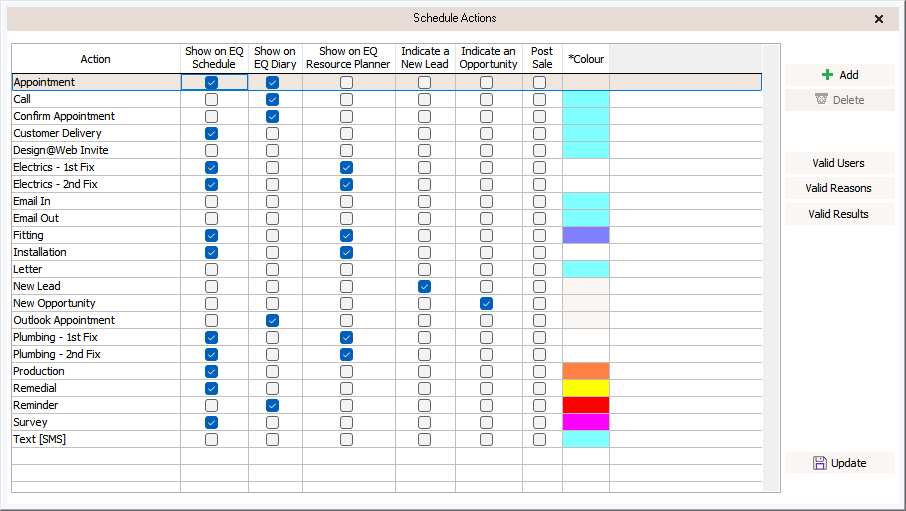The height and width of the screenshot is (511, 906).
Task: Click the Post Sale column header
Action: pos(542,58)
